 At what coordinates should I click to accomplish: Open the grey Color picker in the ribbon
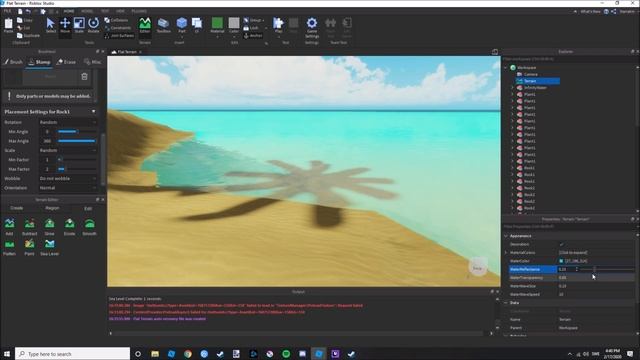click(x=234, y=25)
